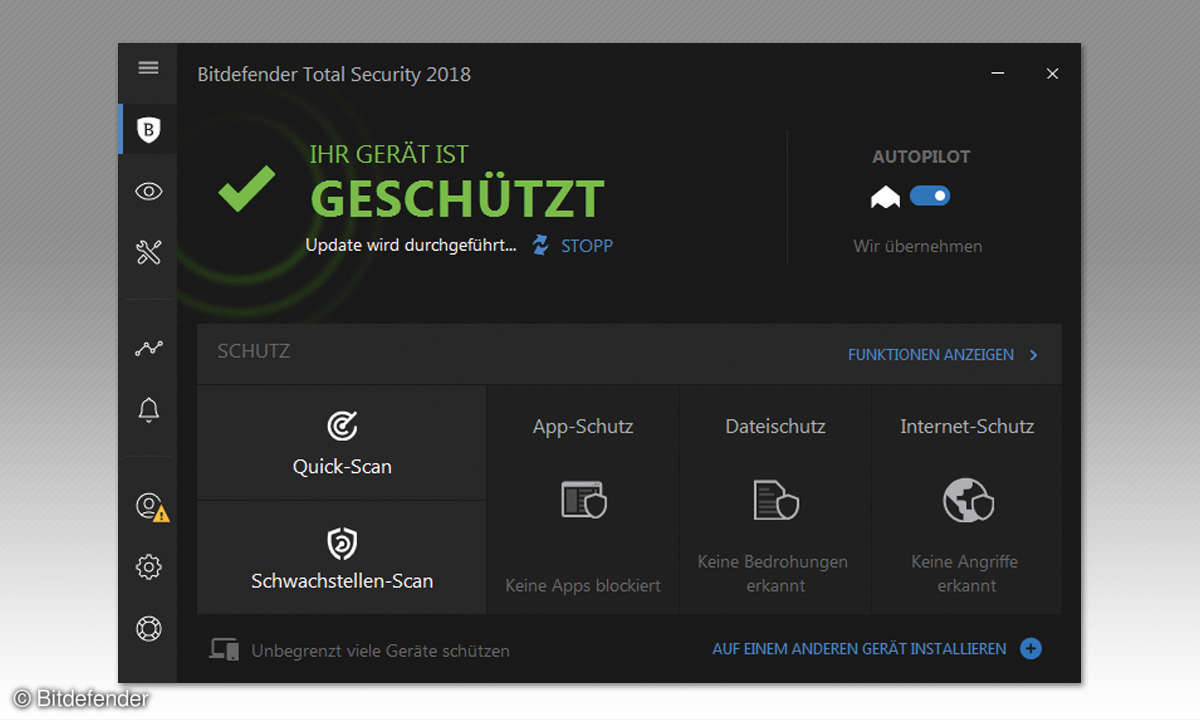Open the Support lifebuoy icon
This screenshot has height=720, width=1200.
(x=148, y=629)
